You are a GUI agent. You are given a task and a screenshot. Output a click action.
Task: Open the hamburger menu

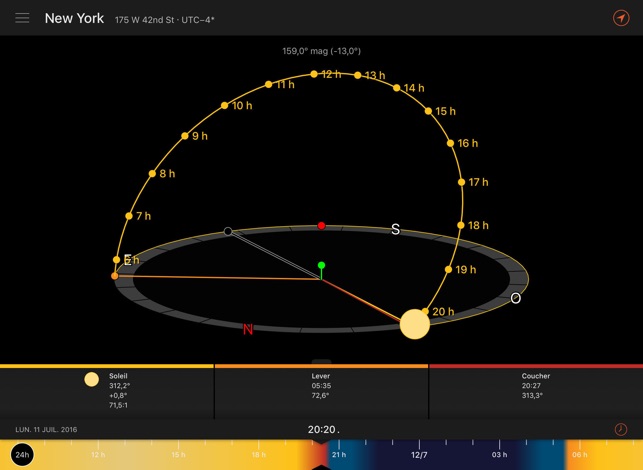(22, 18)
